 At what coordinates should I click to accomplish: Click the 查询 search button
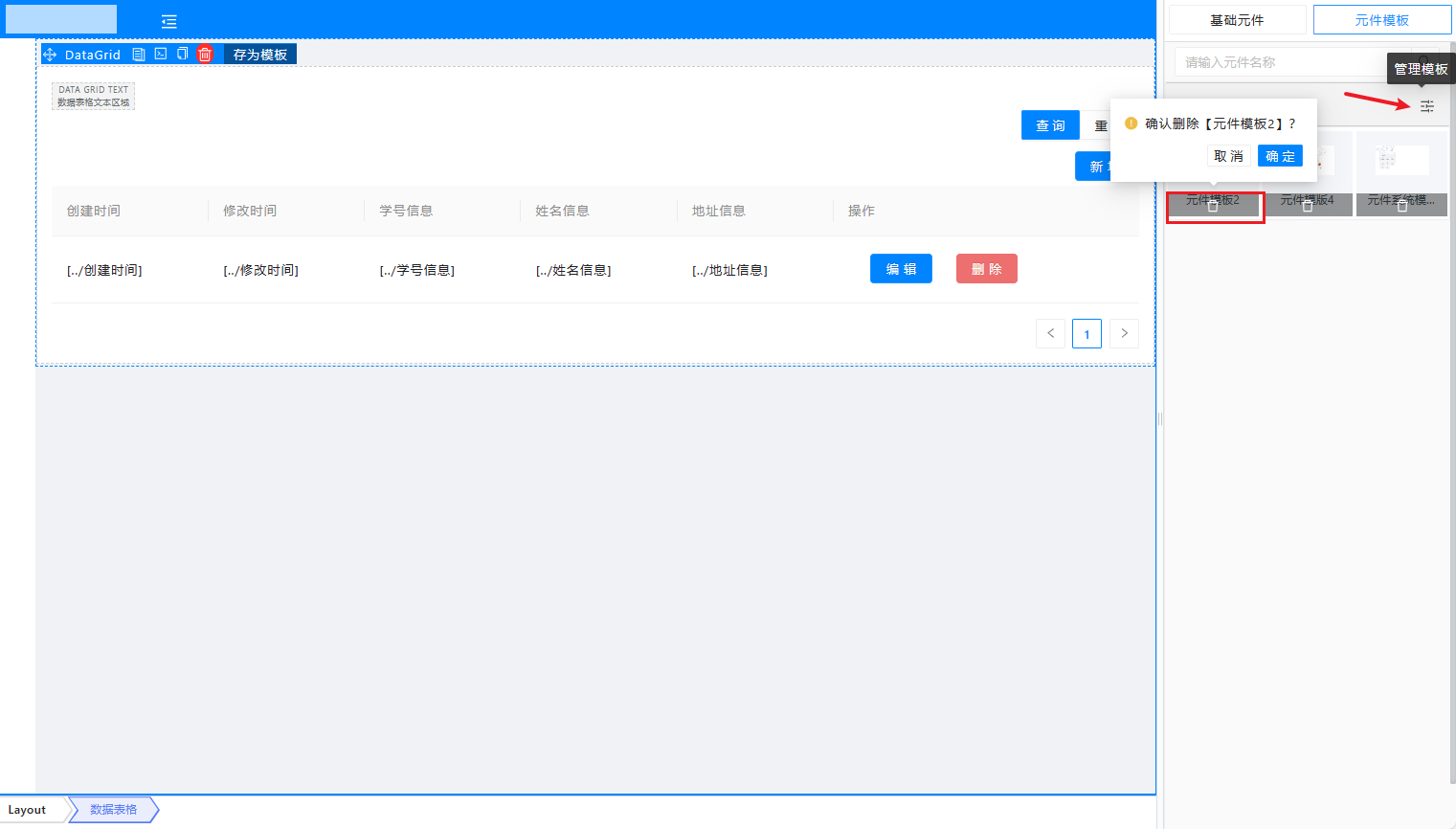click(1050, 125)
